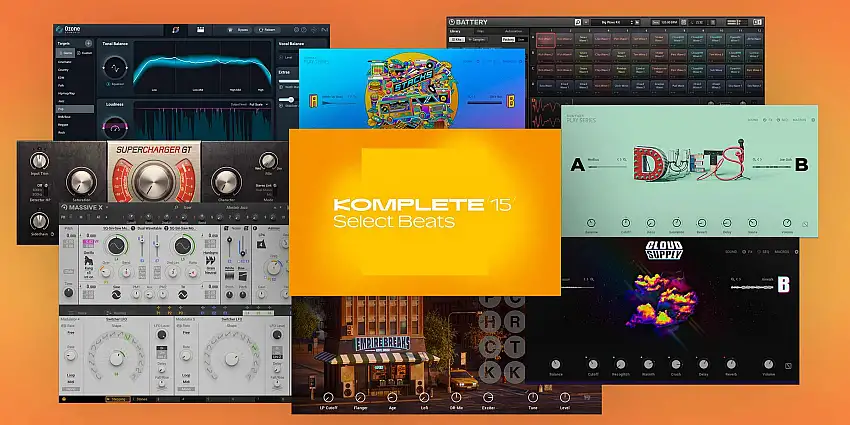Toggle the Equalizer power button in Ozone

(107, 84)
